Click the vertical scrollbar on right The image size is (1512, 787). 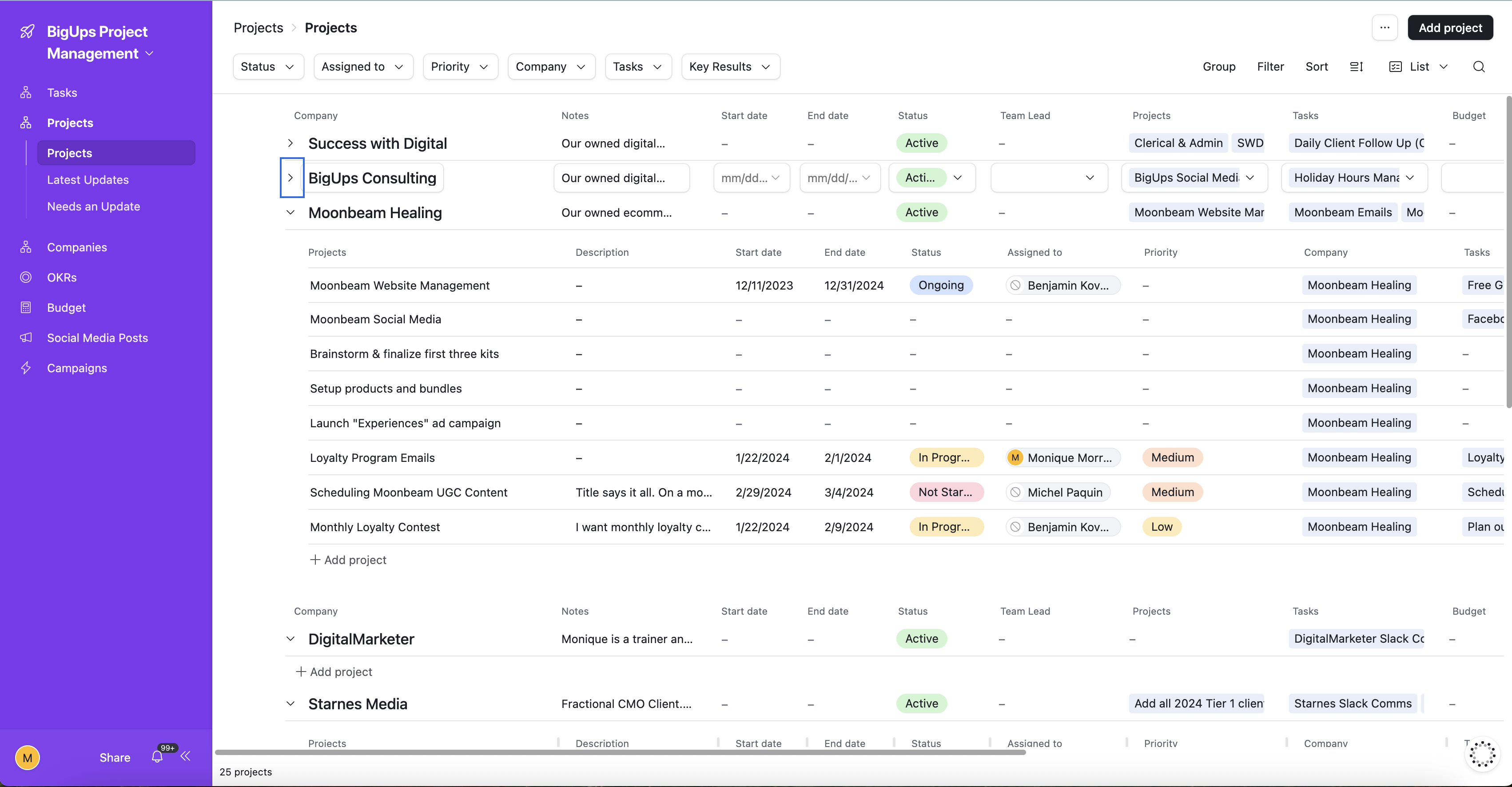1508,252
